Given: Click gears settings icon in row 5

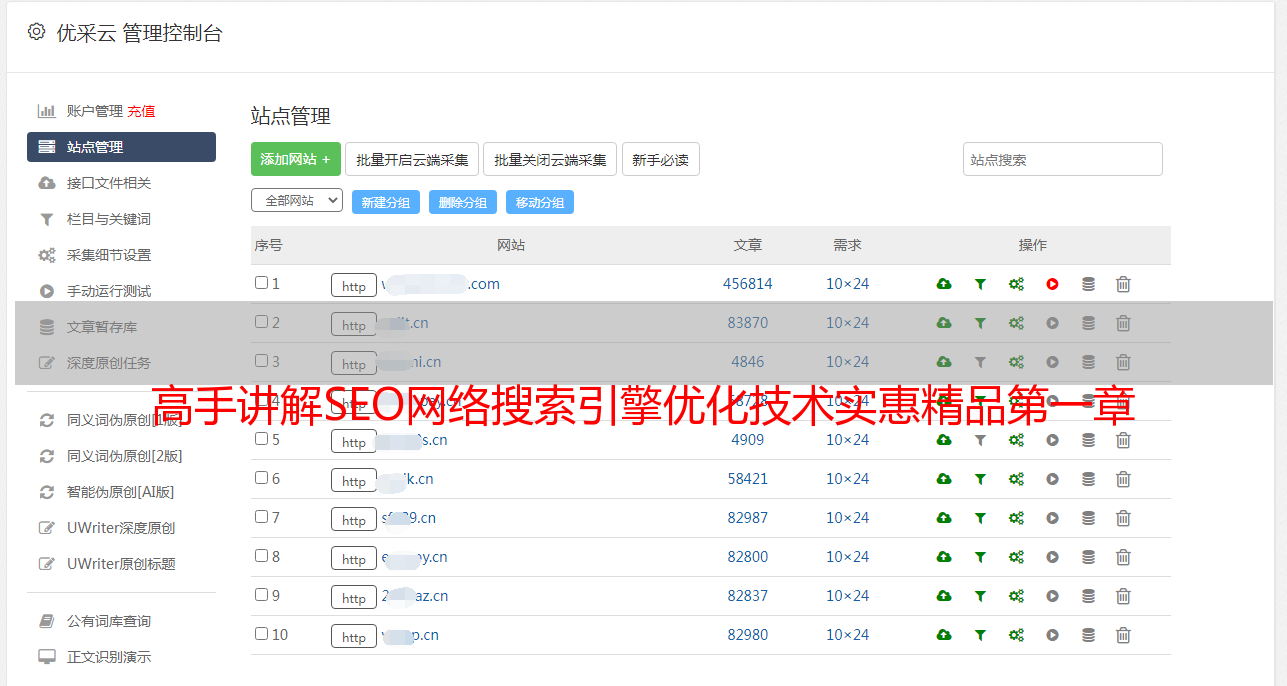Looking at the screenshot, I should coord(1016,440).
